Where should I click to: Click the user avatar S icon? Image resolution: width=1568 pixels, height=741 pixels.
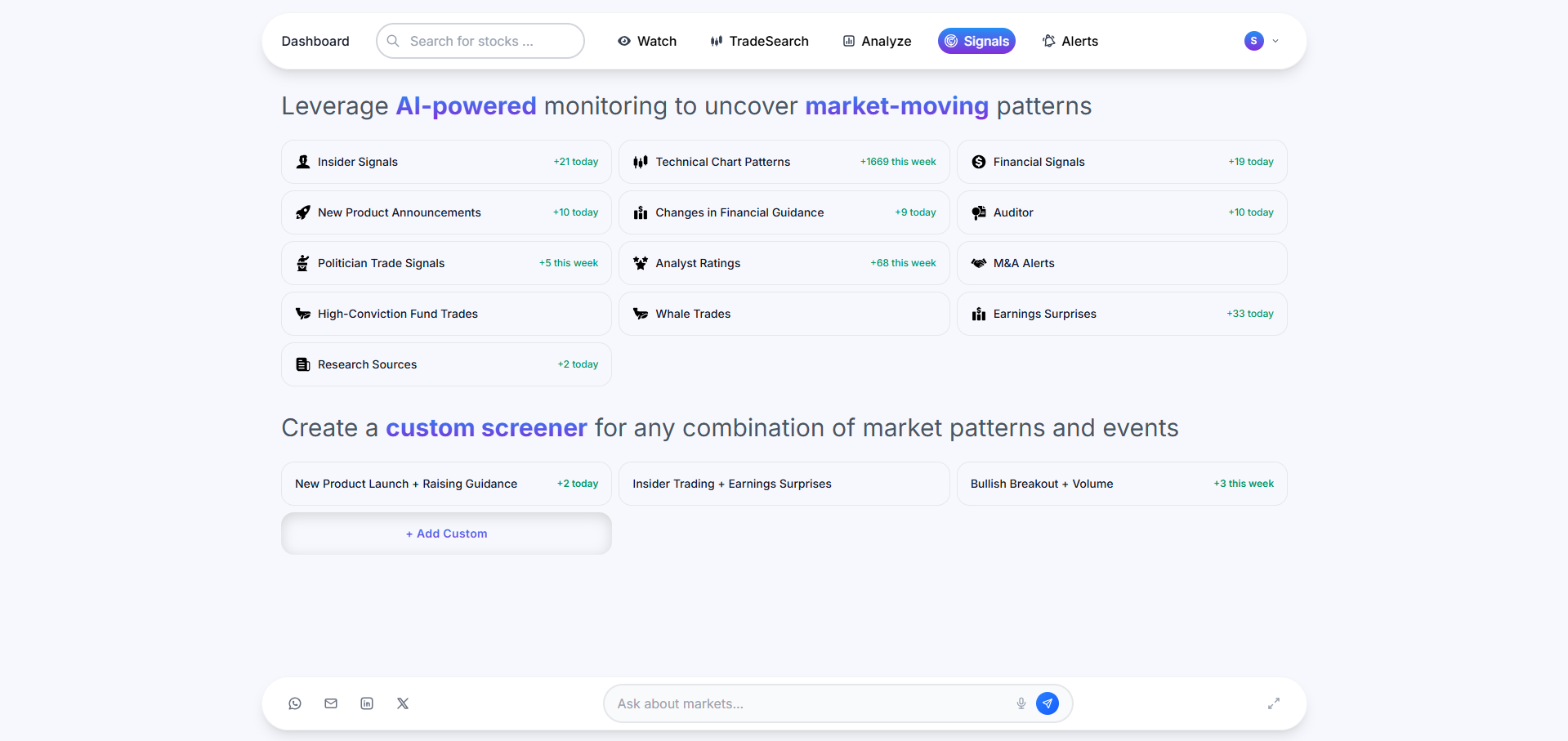[1253, 41]
